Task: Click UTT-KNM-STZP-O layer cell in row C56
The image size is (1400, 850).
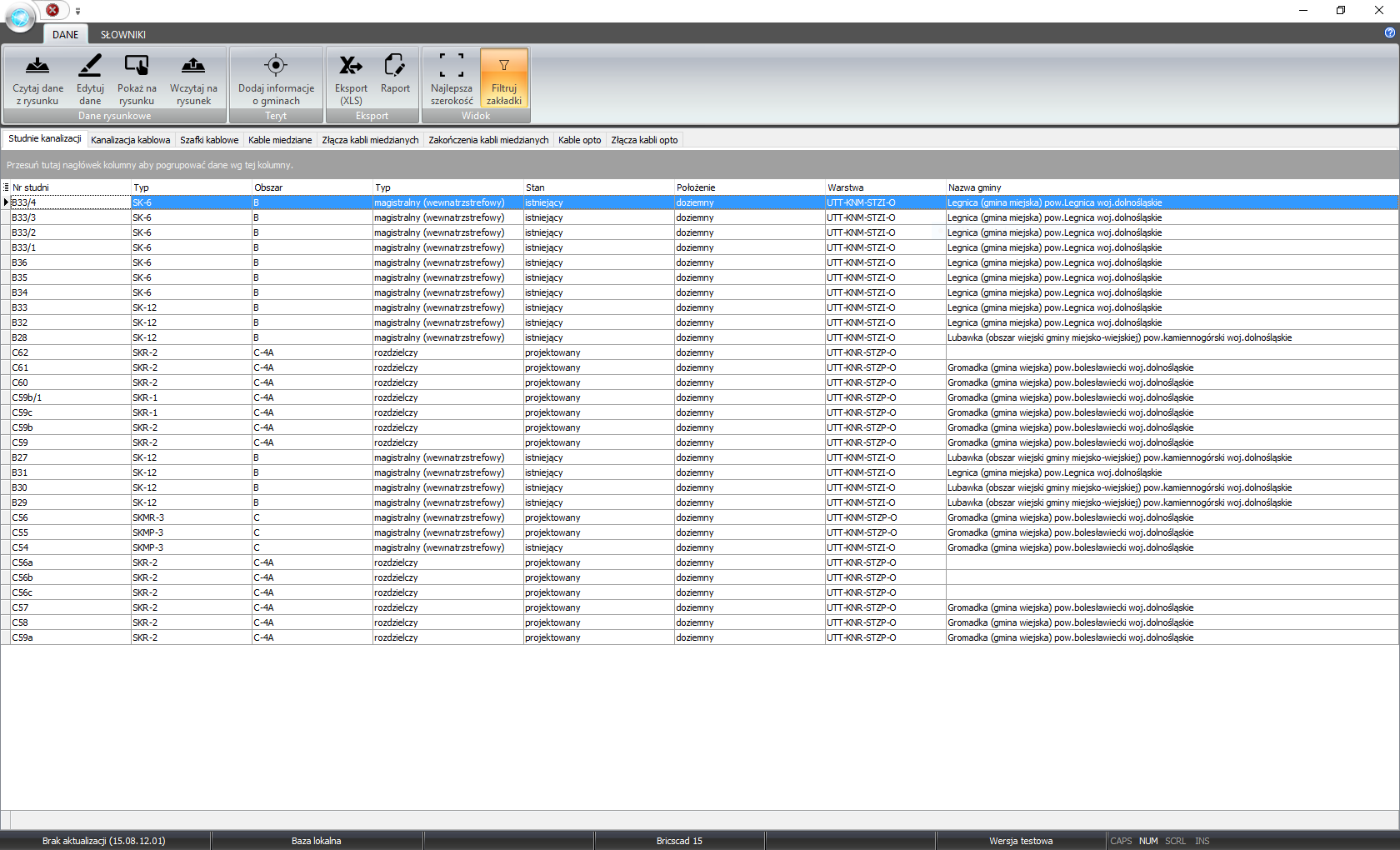Action: (885, 517)
